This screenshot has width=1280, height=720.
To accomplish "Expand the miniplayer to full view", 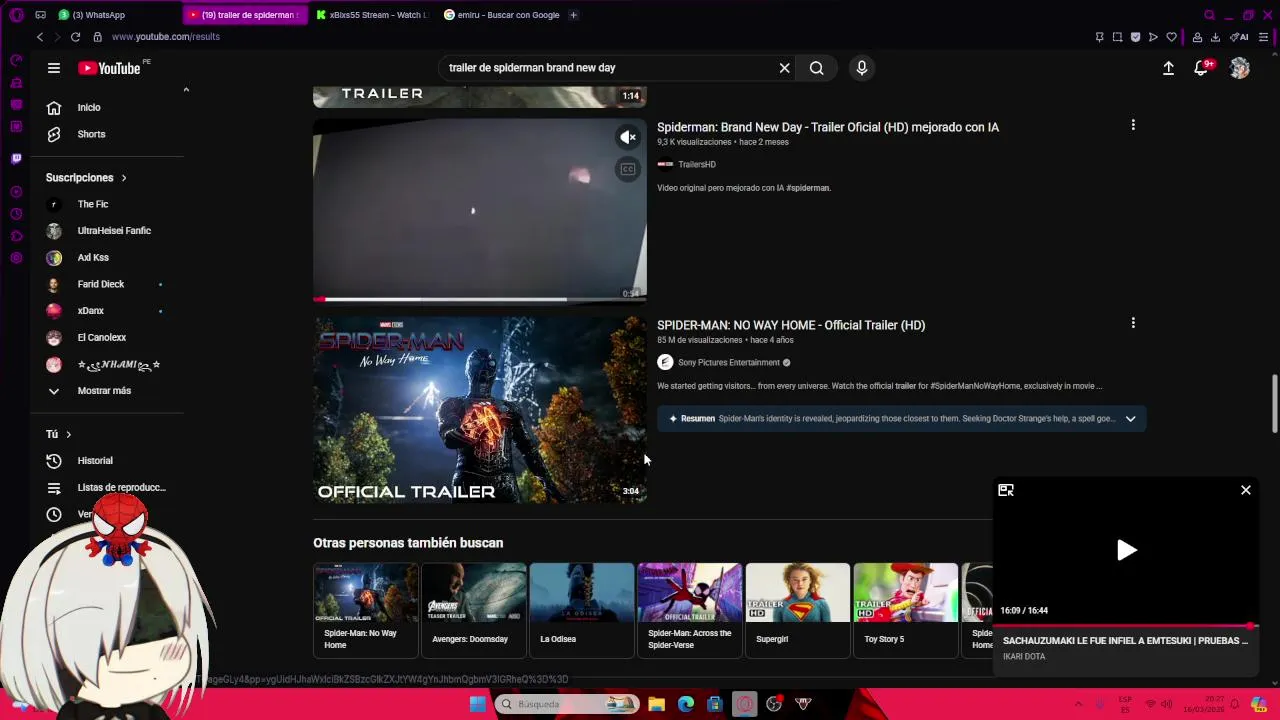I will point(1006,490).
